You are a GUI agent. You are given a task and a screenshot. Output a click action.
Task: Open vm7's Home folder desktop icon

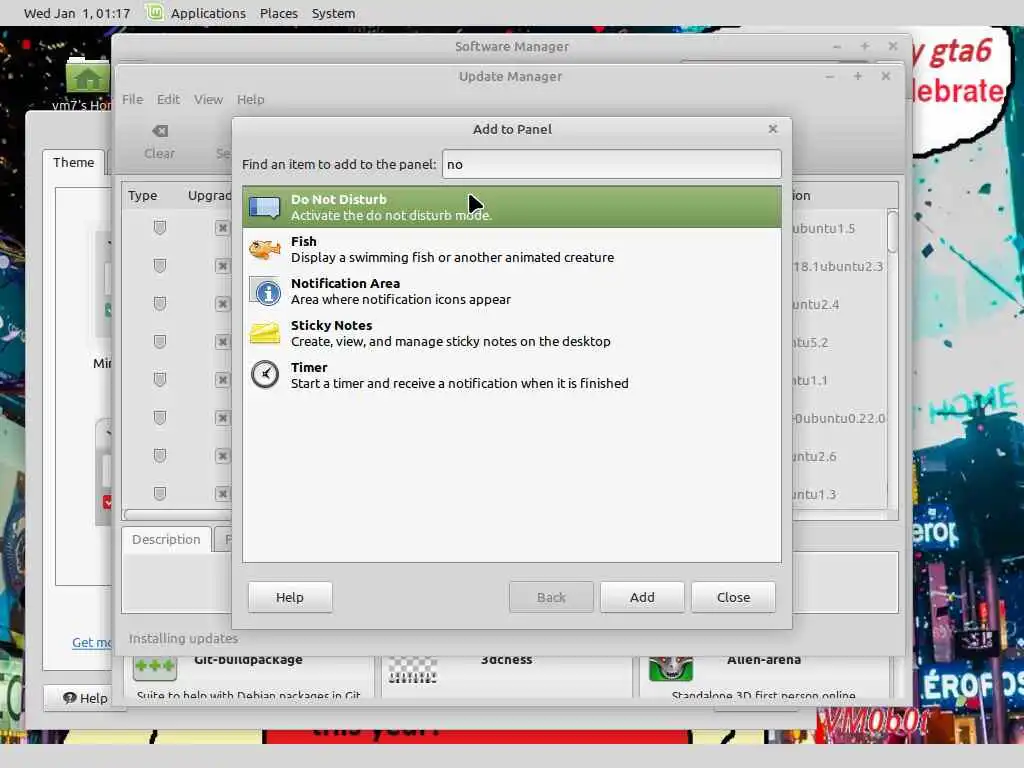click(88, 78)
